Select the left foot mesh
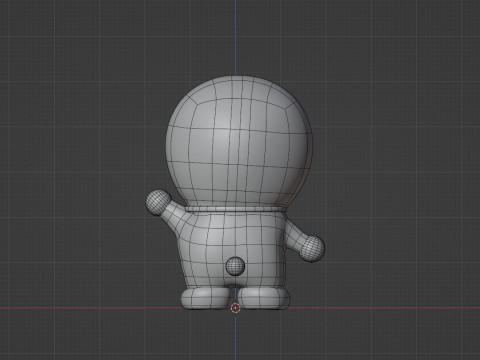The height and width of the screenshot is (360, 480). [206, 298]
